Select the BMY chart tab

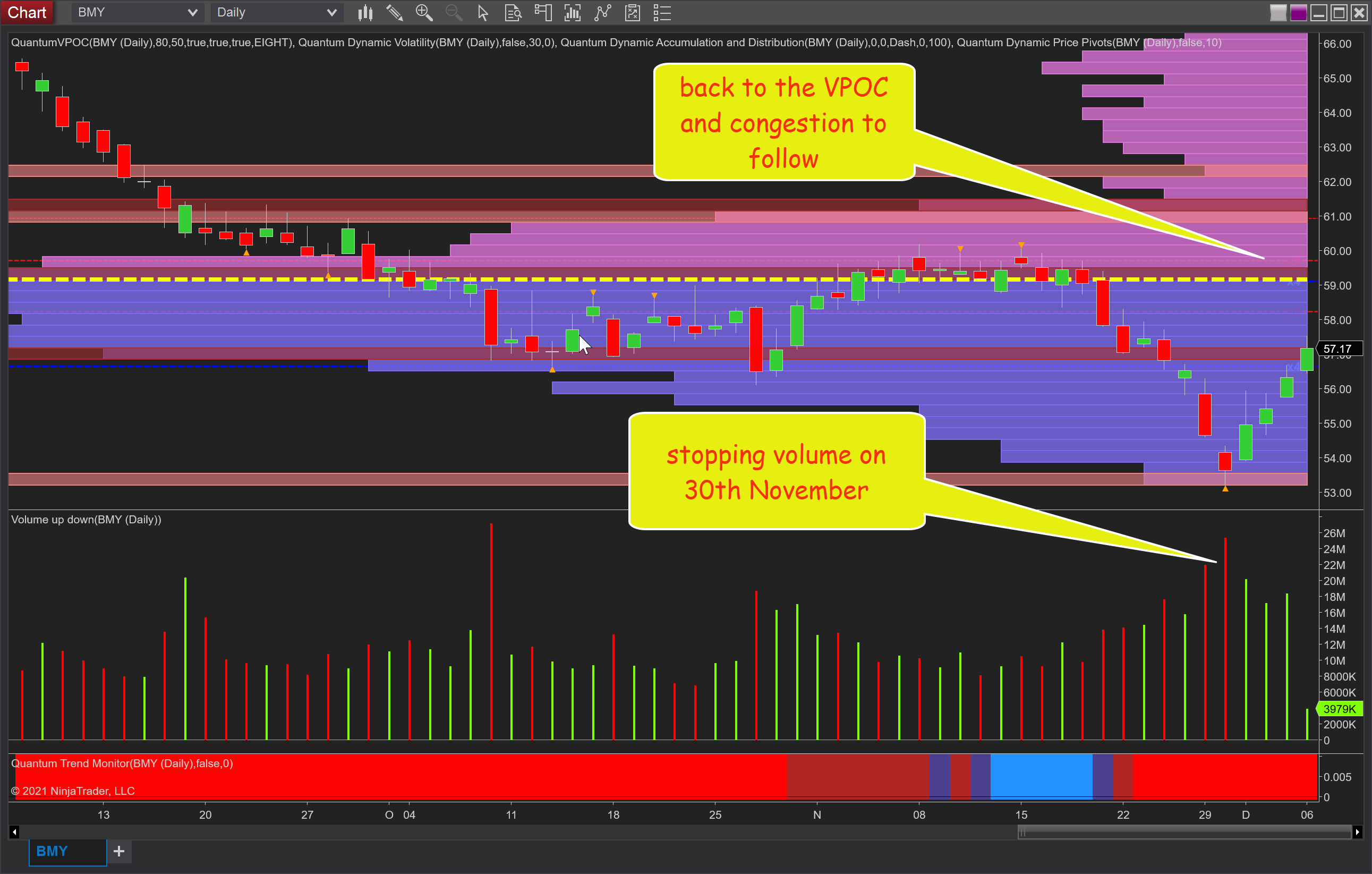coord(67,851)
